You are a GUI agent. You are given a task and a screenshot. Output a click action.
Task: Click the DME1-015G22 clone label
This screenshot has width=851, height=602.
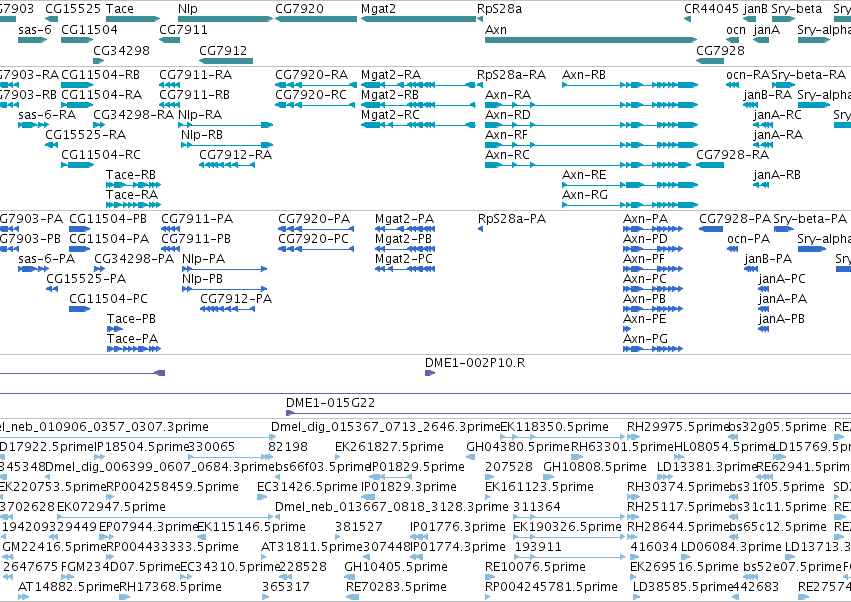[331, 403]
